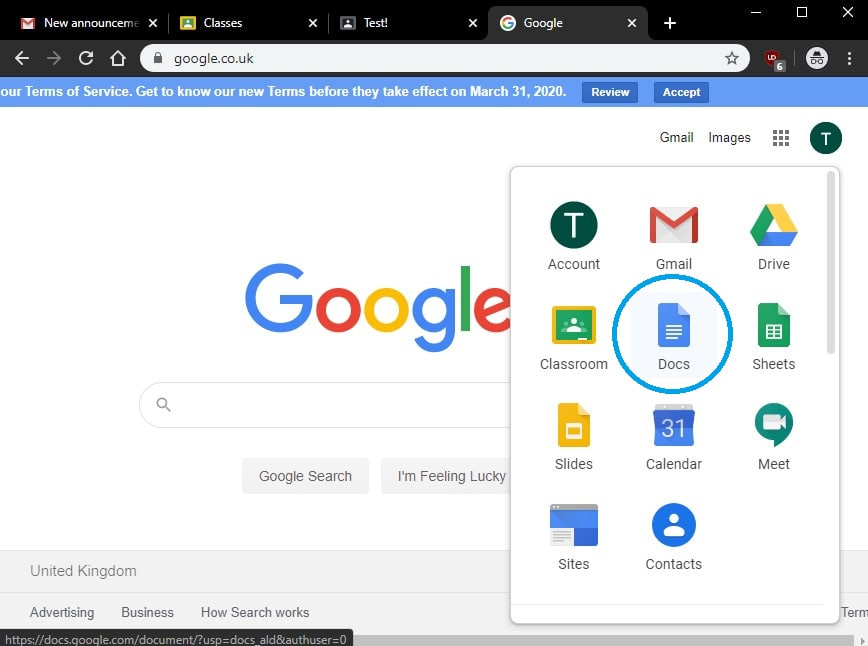Click the green profile avatar
The width and height of the screenshot is (868, 646).
pyautogui.click(x=825, y=138)
